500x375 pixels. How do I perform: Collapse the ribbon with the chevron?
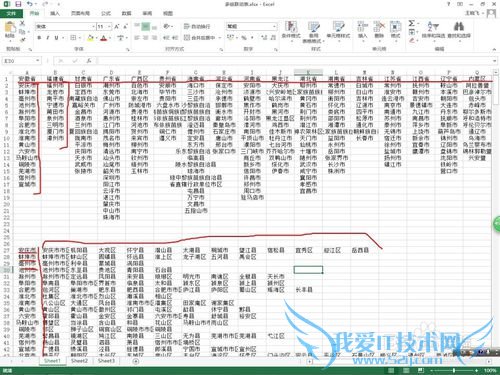[494, 49]
